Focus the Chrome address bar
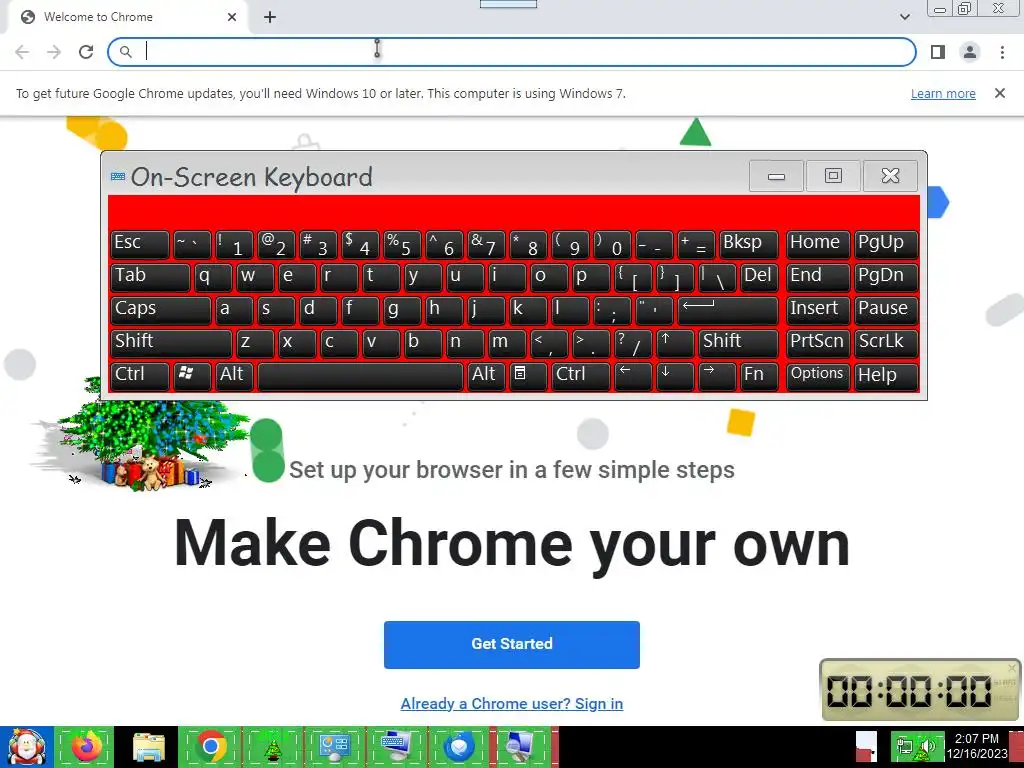The image size is (1024, 768). (x=511, y=52)
